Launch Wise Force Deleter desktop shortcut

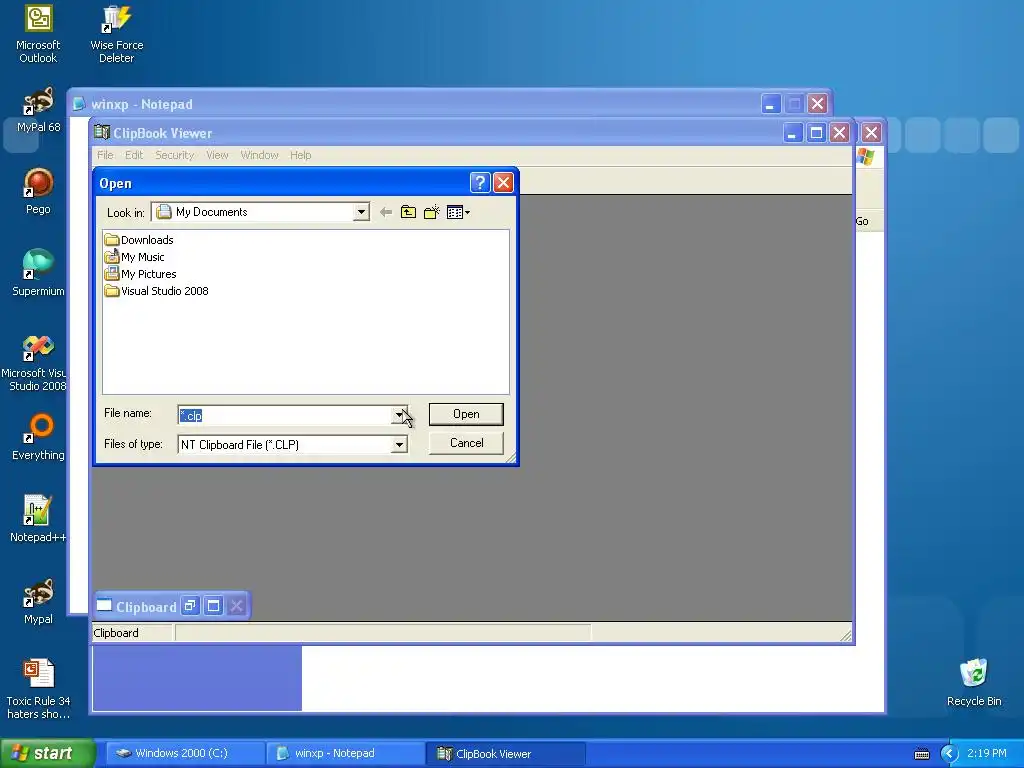pos(116,35)
